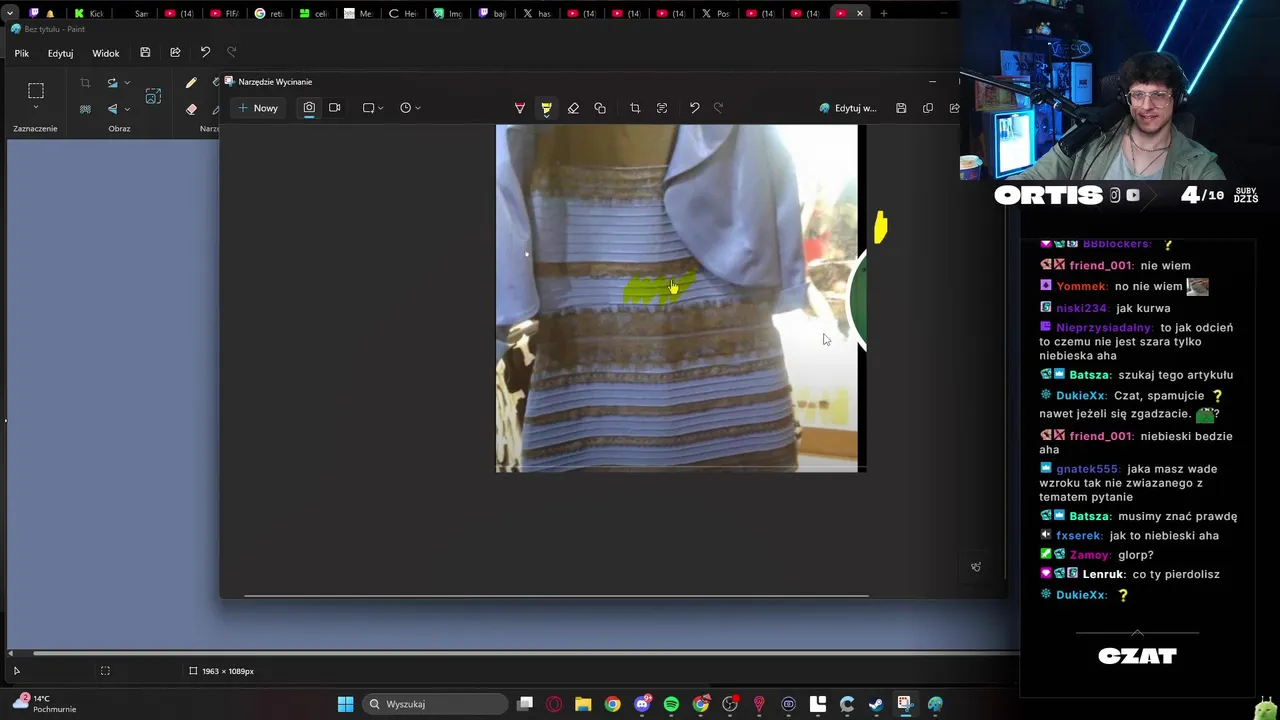The height and width of the screenshot is (720, 1280).
Task: Click the Nowy button in Snipping Tool
Action: (258, 108)
